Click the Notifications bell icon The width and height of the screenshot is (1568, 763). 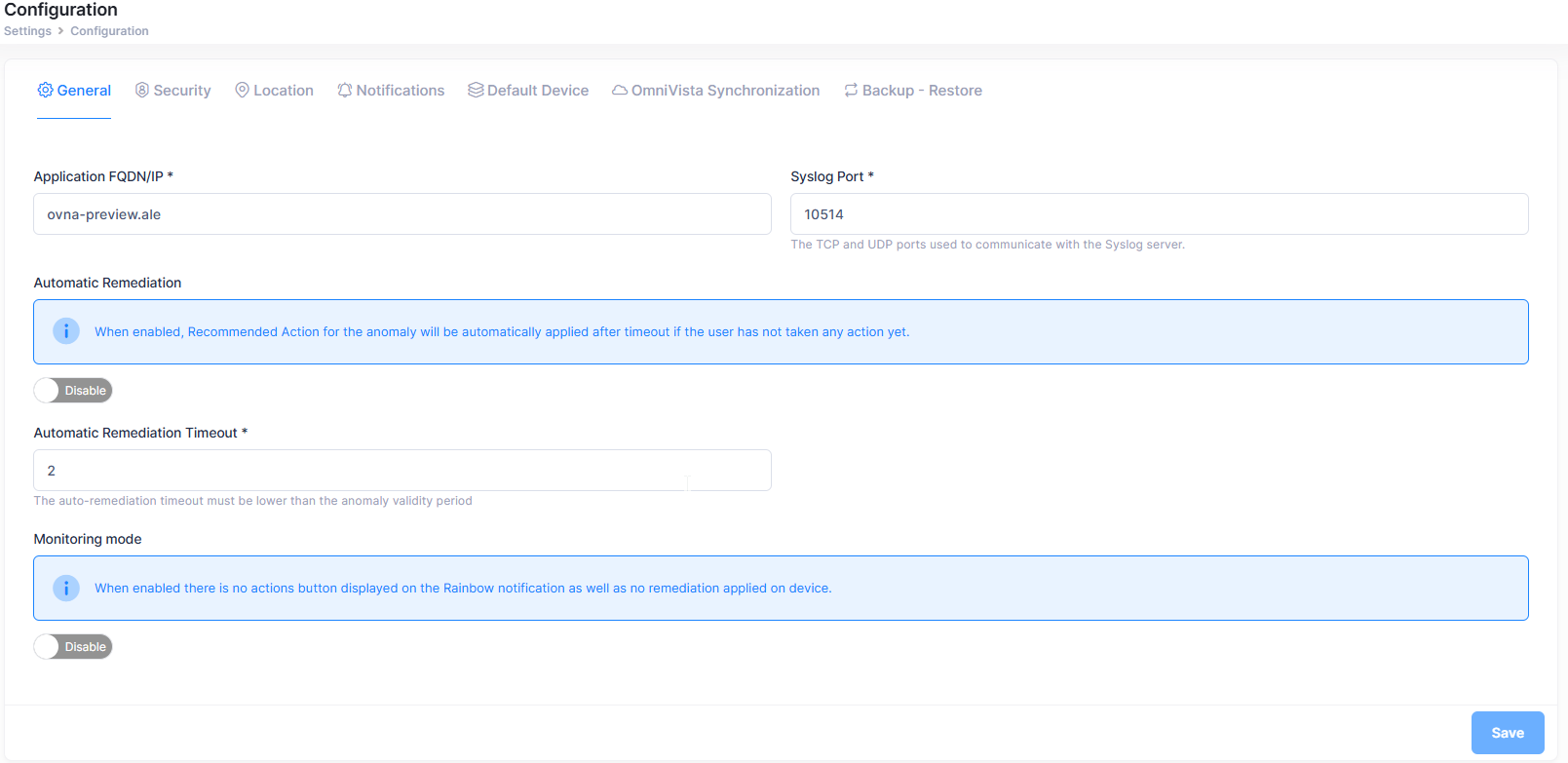345,90
